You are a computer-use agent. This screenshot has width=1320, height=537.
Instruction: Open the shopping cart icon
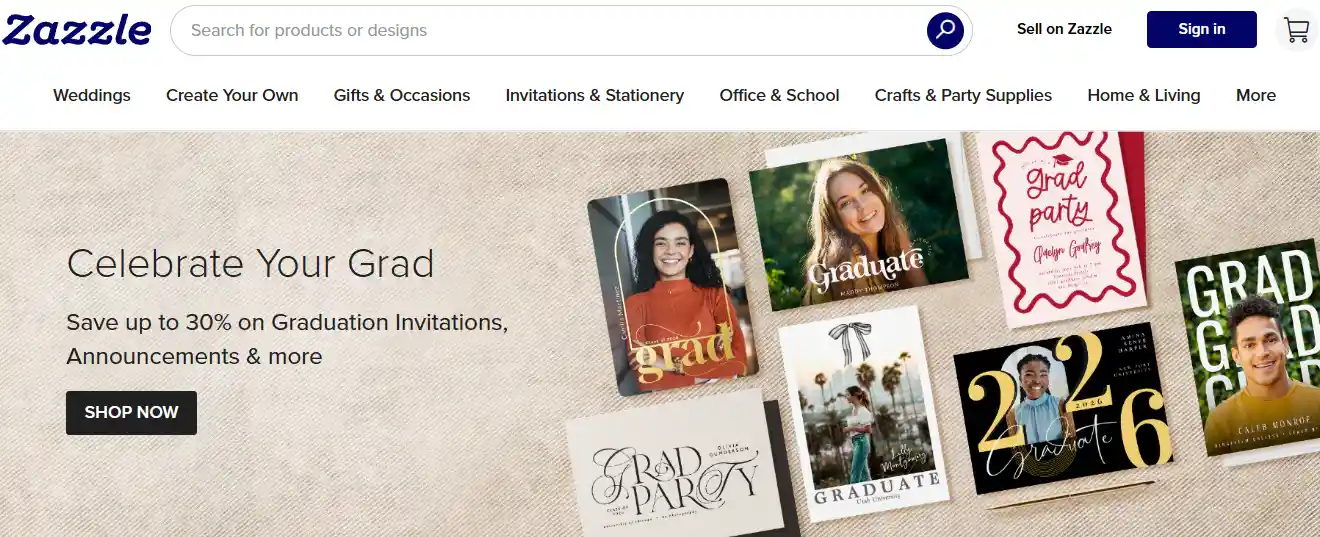(1296, 30)
